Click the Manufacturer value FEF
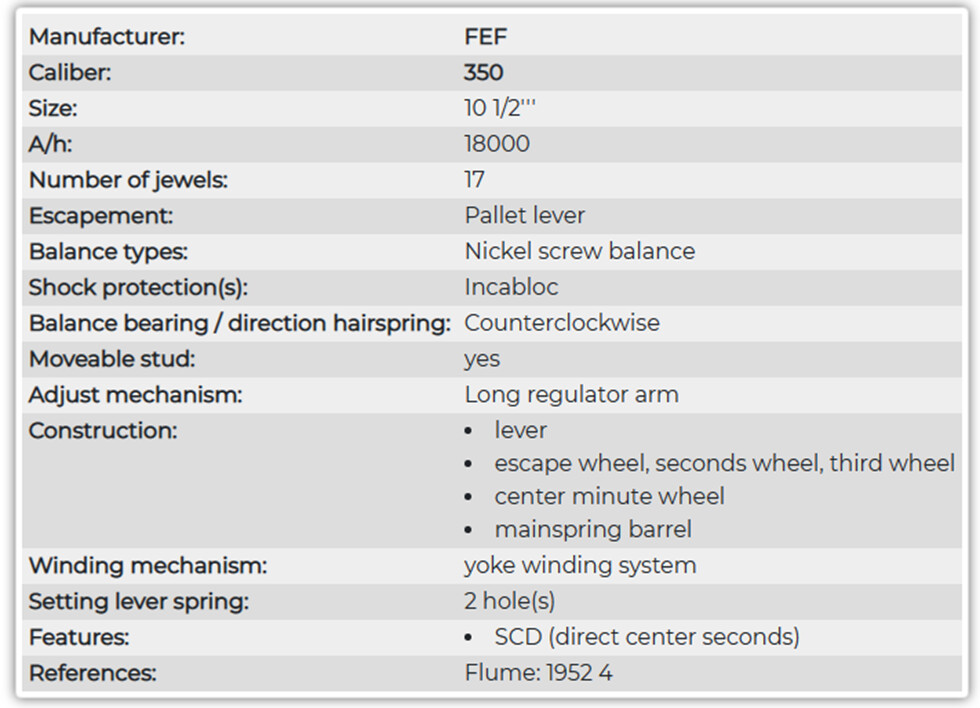The image size is (980, 708). coord(485,36)
